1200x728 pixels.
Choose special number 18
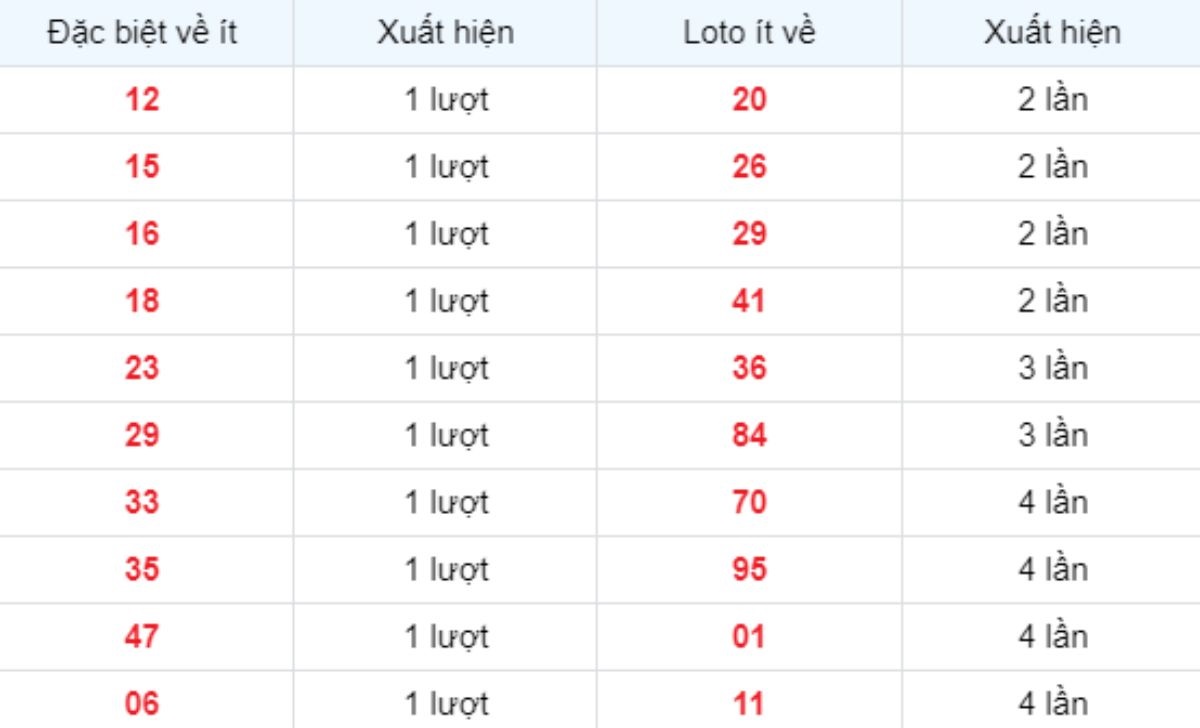tap(142, 300)
